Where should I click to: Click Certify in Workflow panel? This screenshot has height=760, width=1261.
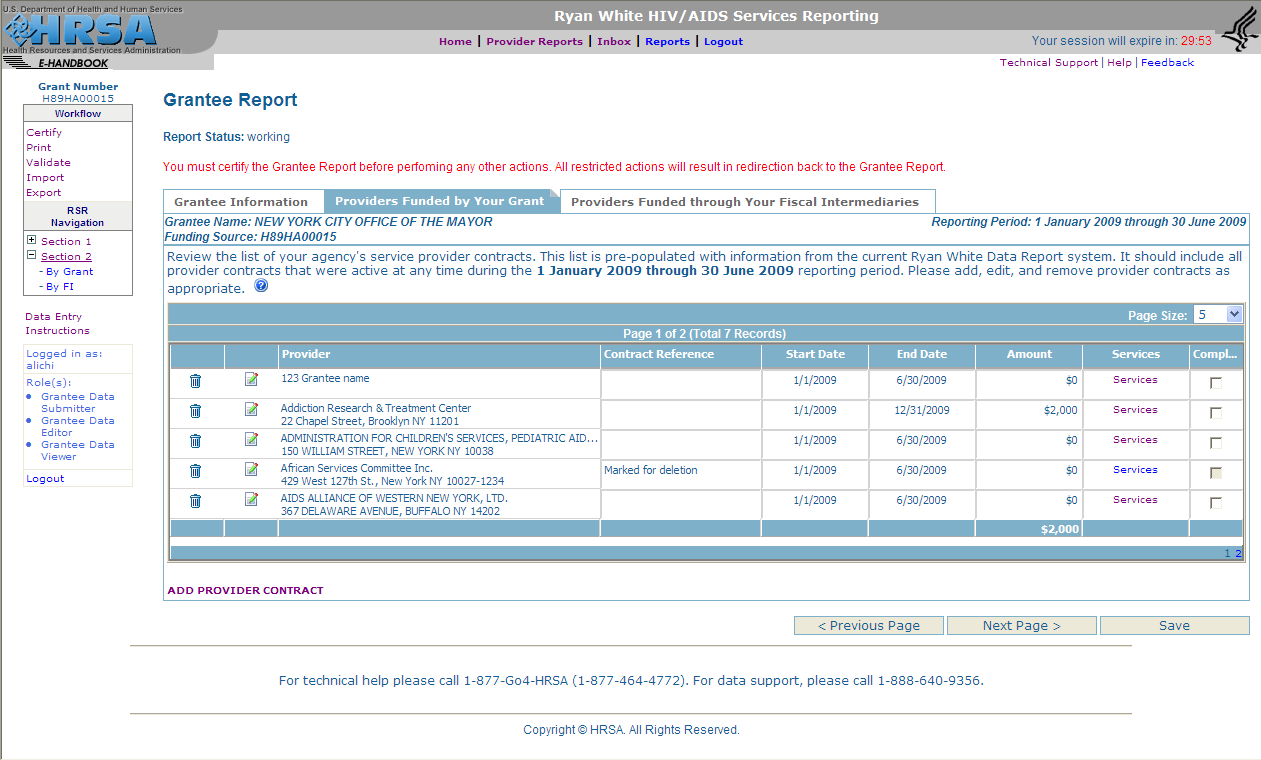pos(44,133)
